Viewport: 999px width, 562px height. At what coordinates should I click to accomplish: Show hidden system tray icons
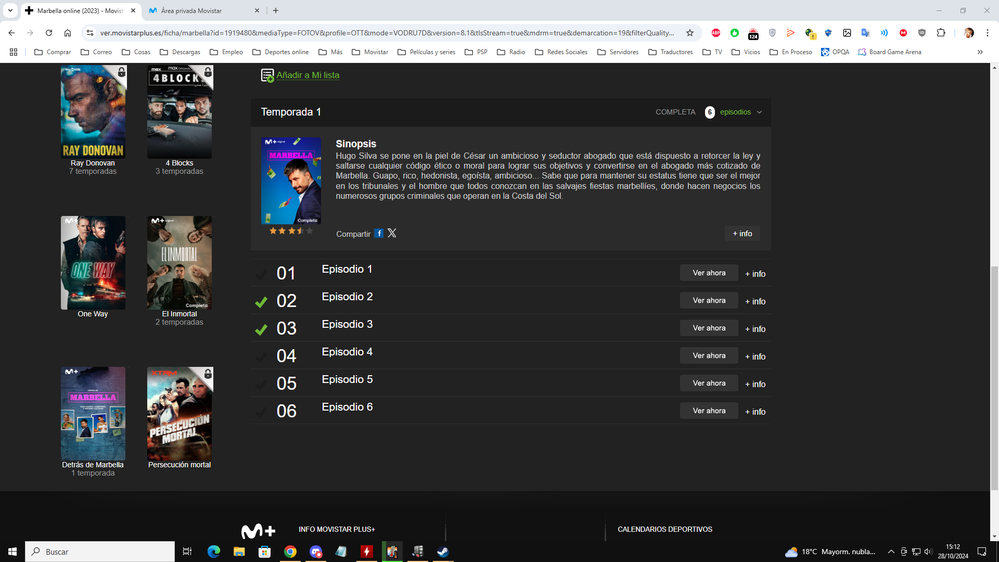point(891,552)
